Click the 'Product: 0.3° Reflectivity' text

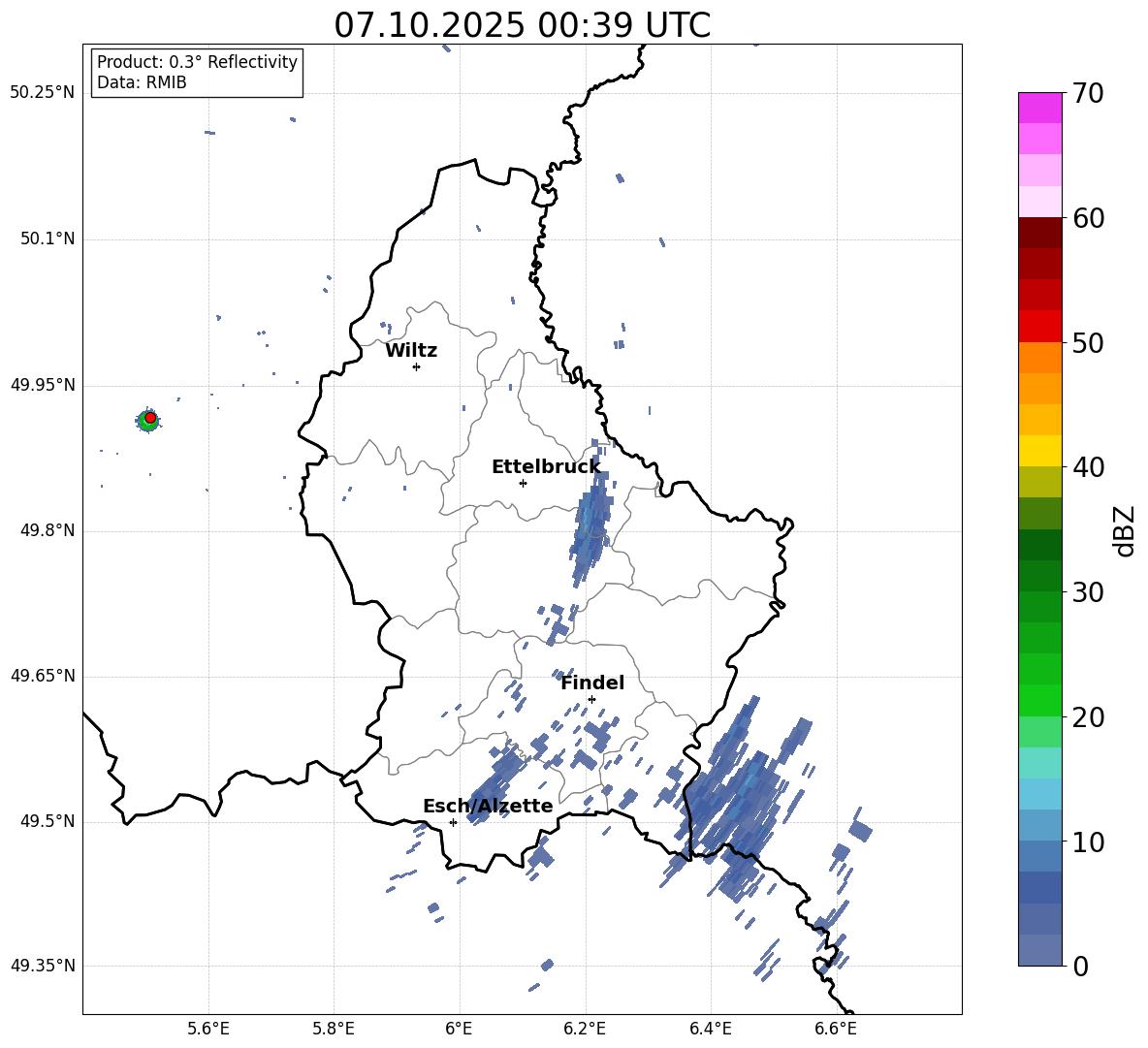(197, 62)
